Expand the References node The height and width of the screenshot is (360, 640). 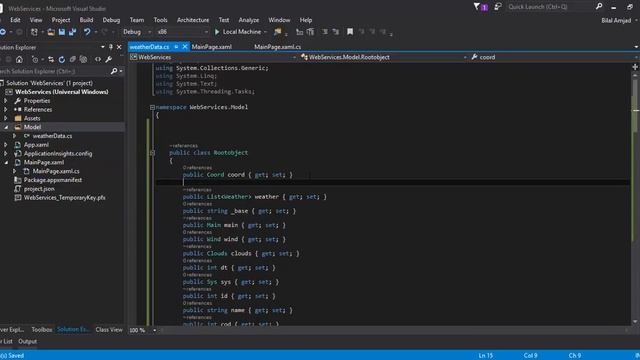(x=6, y=110)
